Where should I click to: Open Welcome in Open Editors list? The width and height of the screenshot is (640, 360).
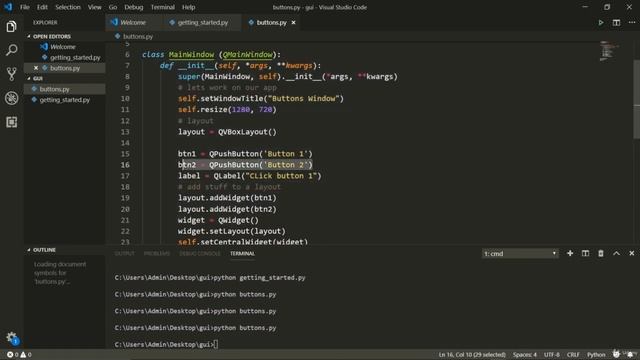[x=63, y=47]
